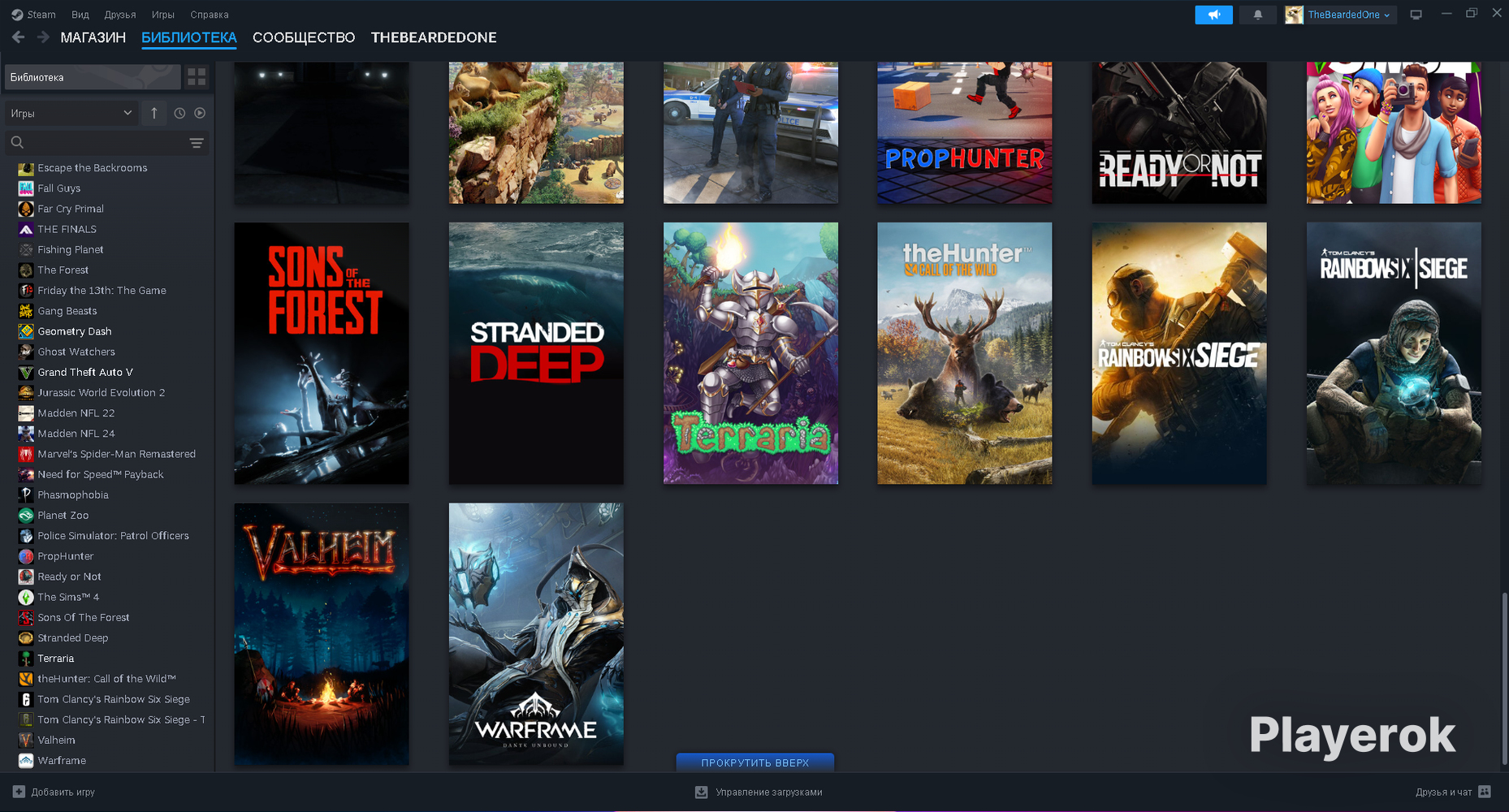Open the notifications bell
Viewport: 1509px width, 812px height.
pos(1257,15)
